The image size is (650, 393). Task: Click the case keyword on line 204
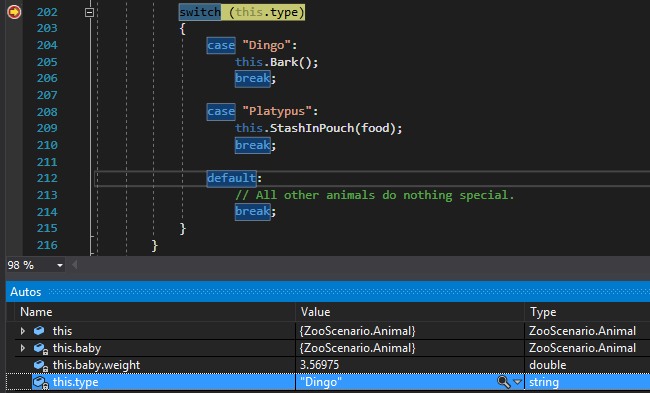coord(221,45)
